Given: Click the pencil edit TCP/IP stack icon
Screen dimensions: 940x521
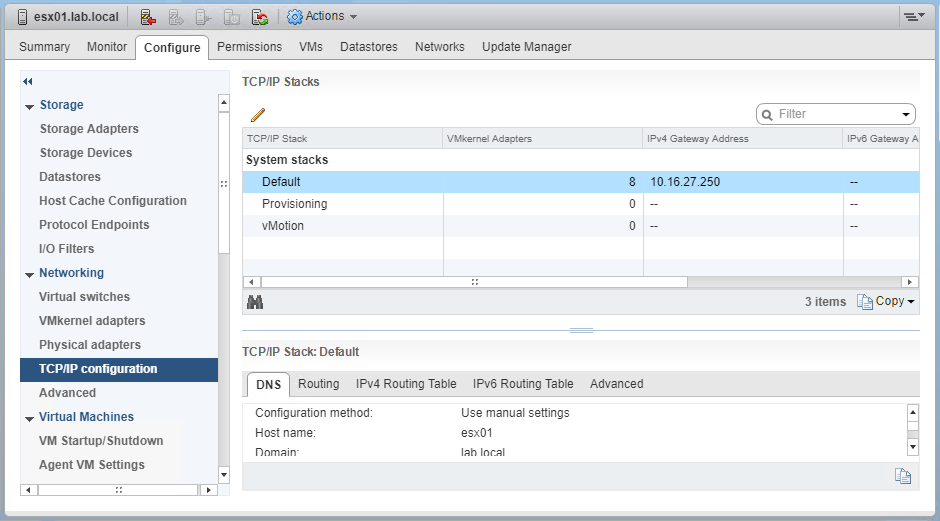Looking at the screenshot, I should 257,115.
